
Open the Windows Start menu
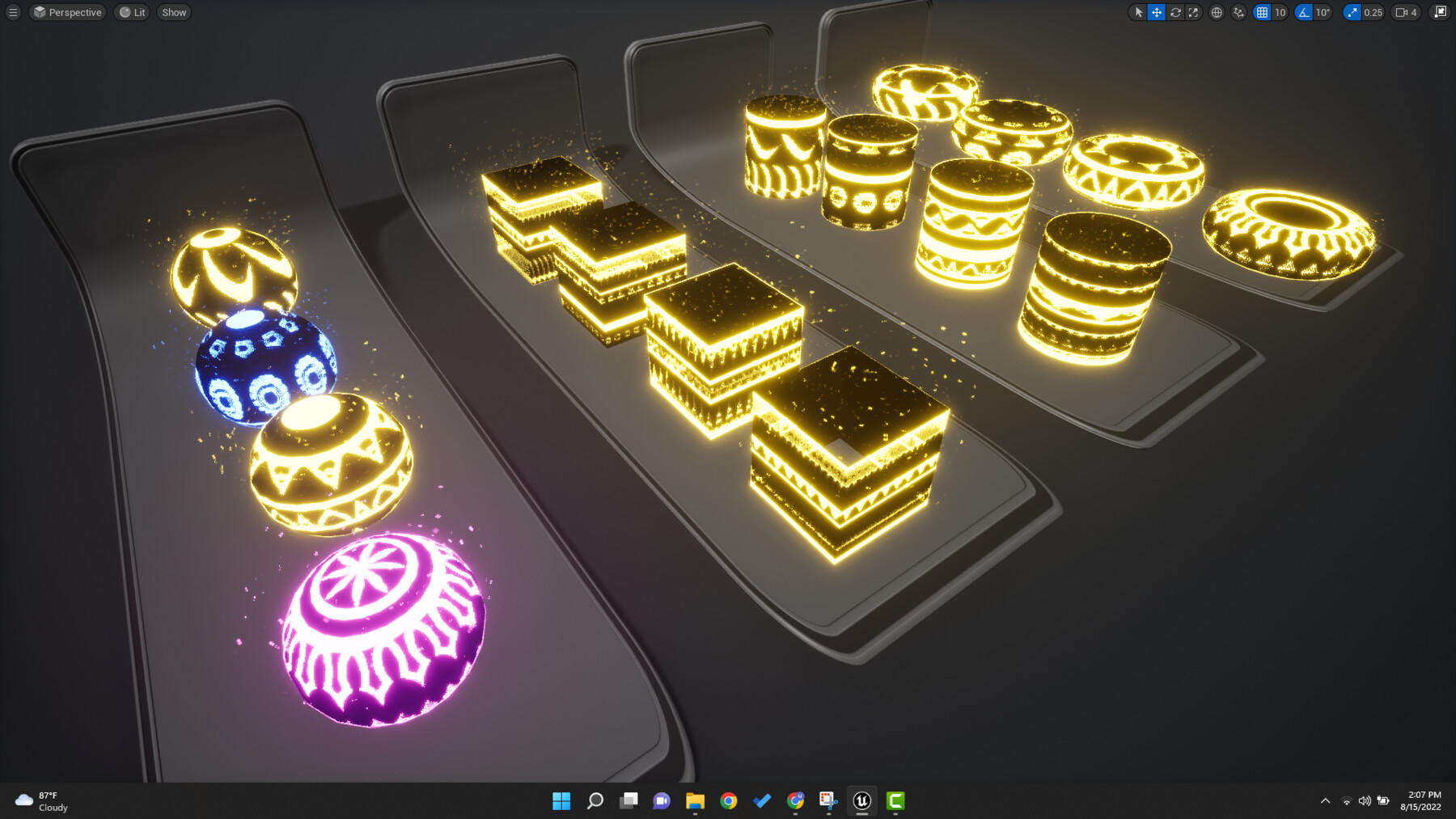[x=561, y=801]
